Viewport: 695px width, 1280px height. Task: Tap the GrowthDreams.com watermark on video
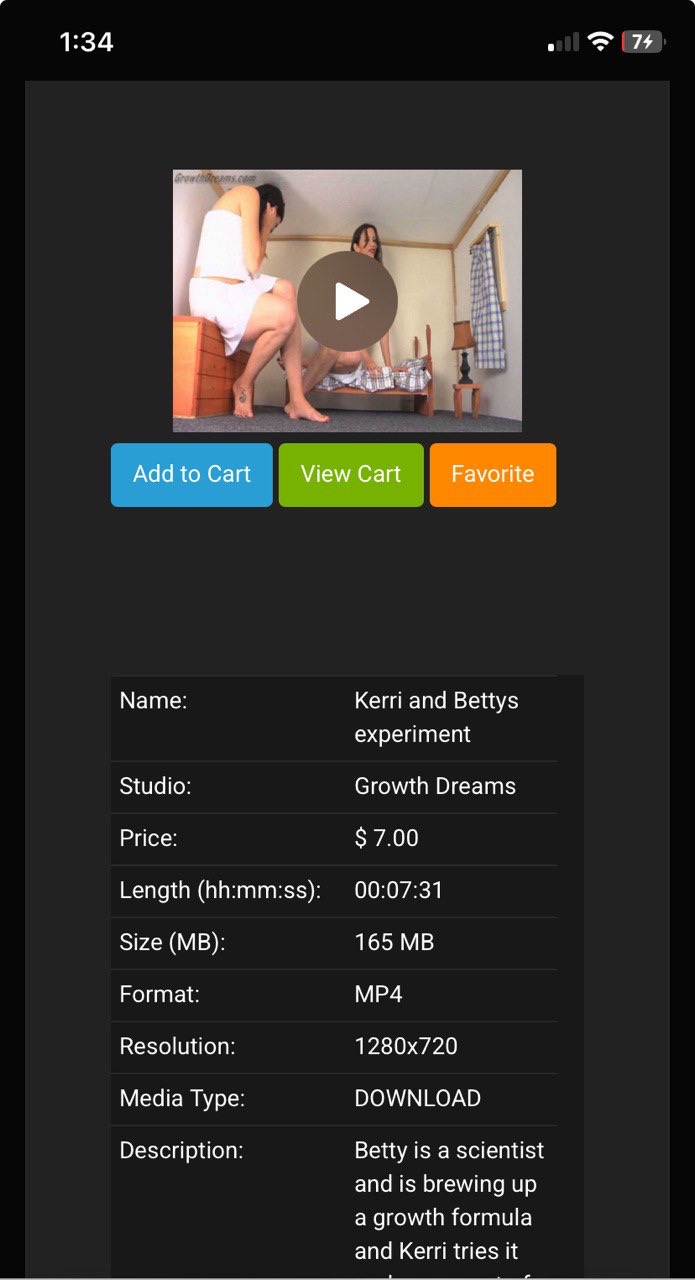pos(215,178)
